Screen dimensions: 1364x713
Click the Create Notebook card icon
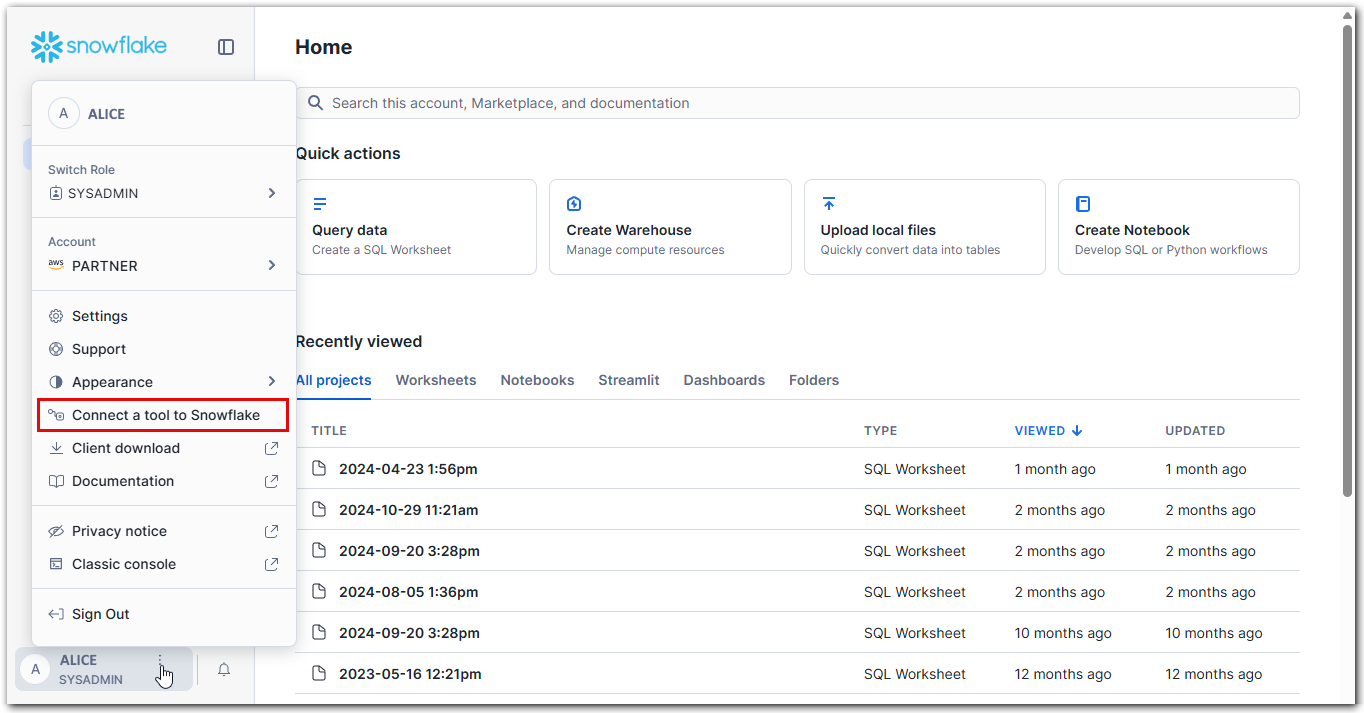1083,204
